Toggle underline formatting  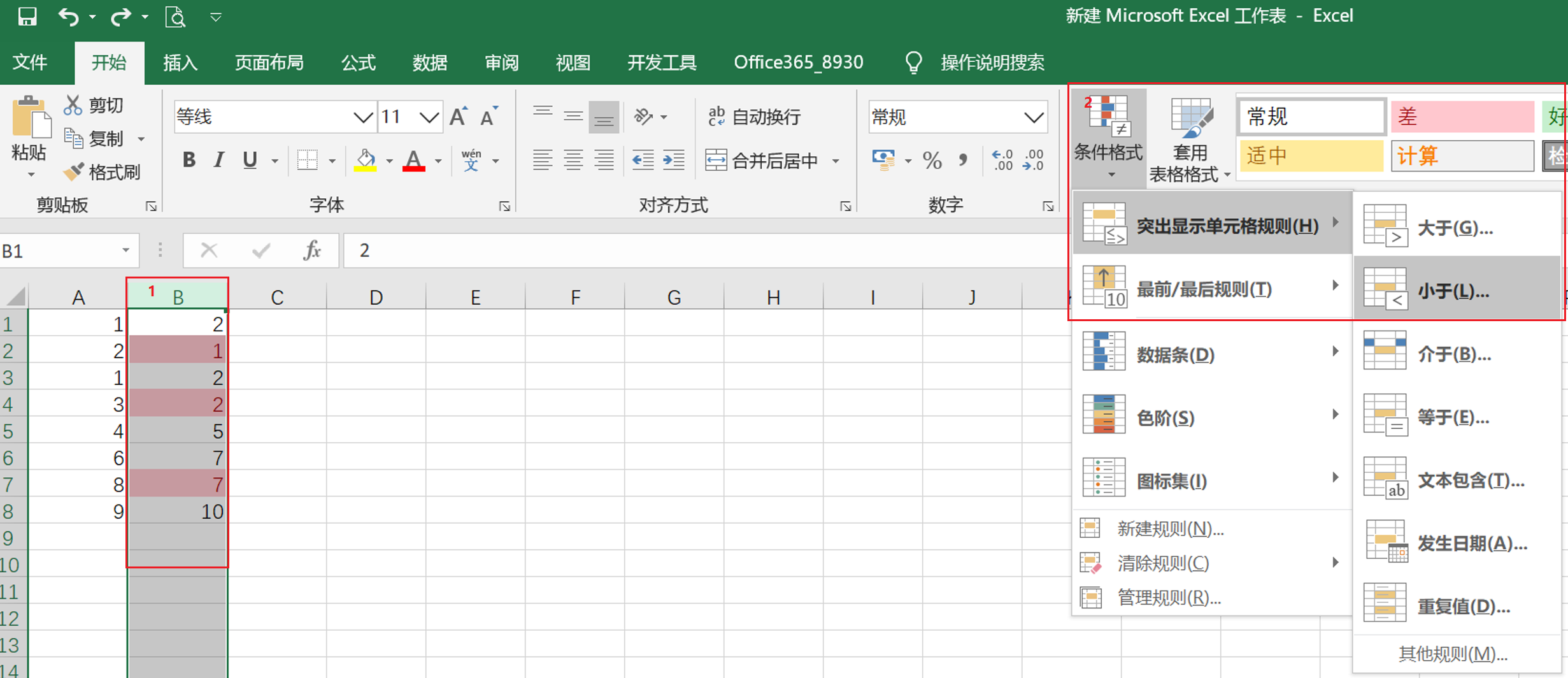[250, 160]
